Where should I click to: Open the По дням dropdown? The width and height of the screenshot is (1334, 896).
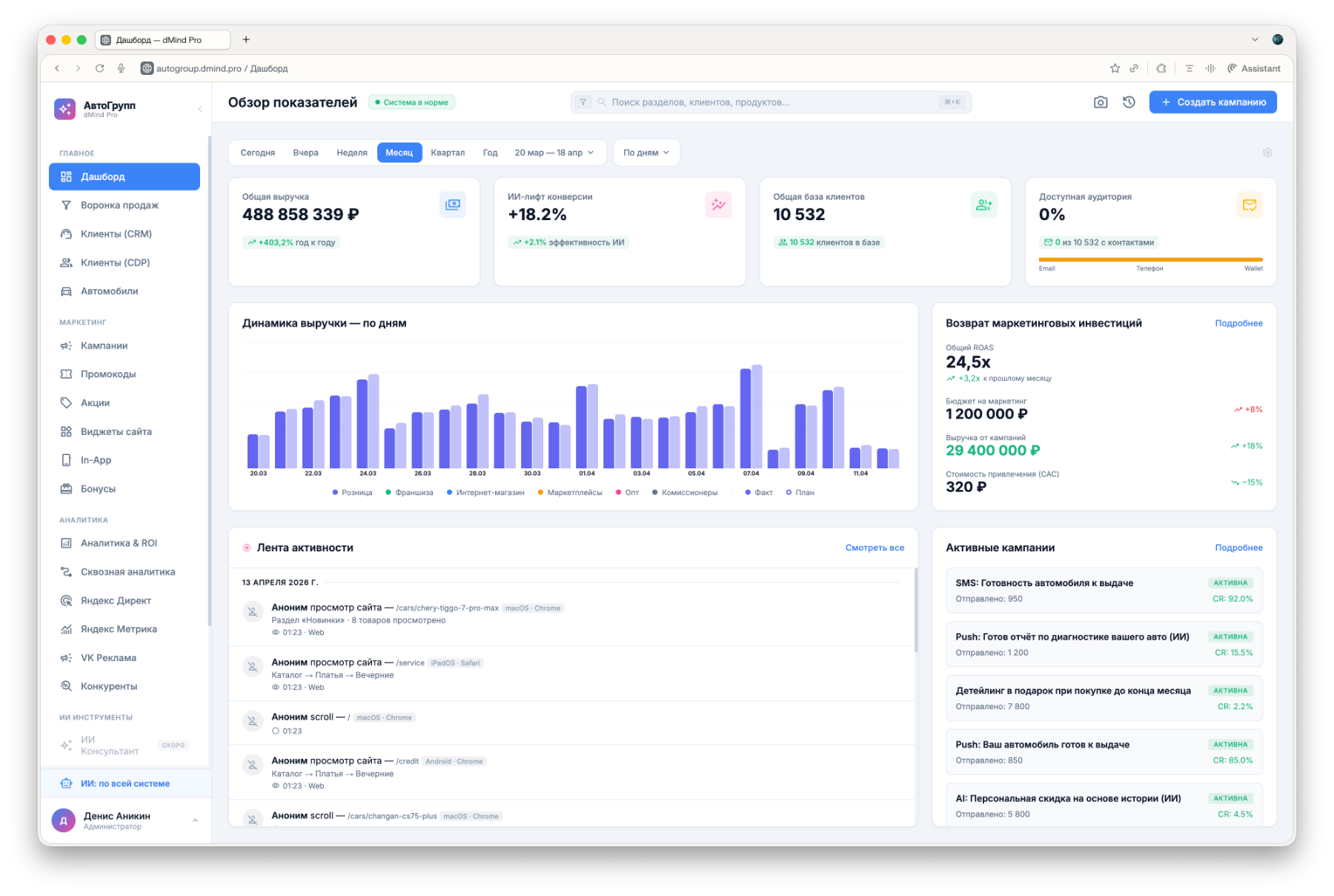click(x=646, y=153)
